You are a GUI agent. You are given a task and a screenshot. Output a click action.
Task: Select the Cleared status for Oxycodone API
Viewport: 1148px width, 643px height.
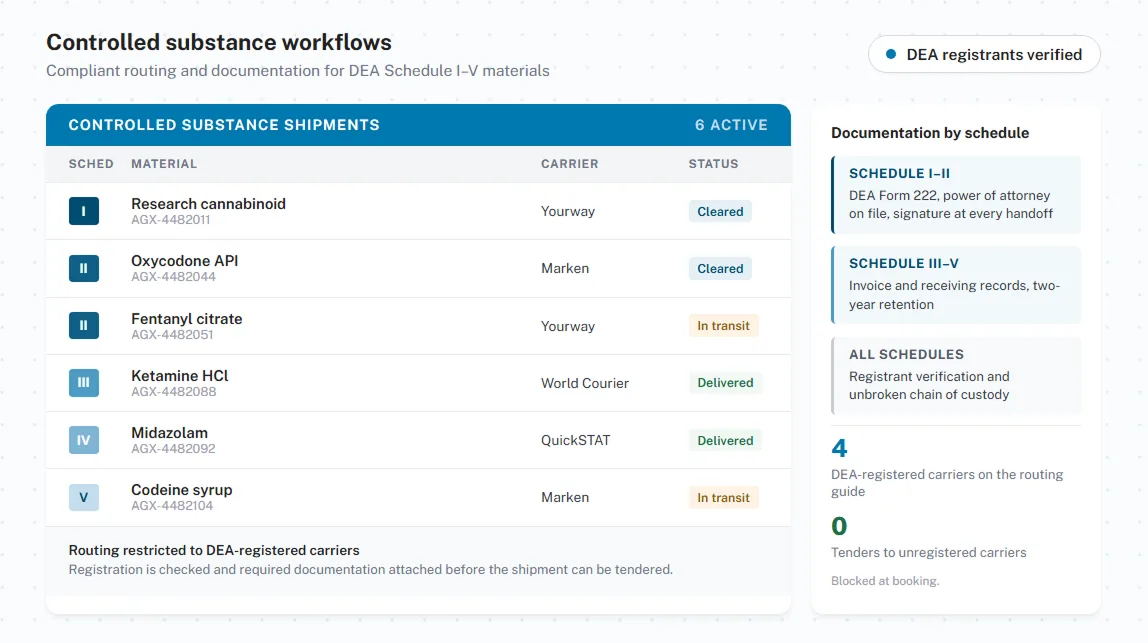click(720, 269)
